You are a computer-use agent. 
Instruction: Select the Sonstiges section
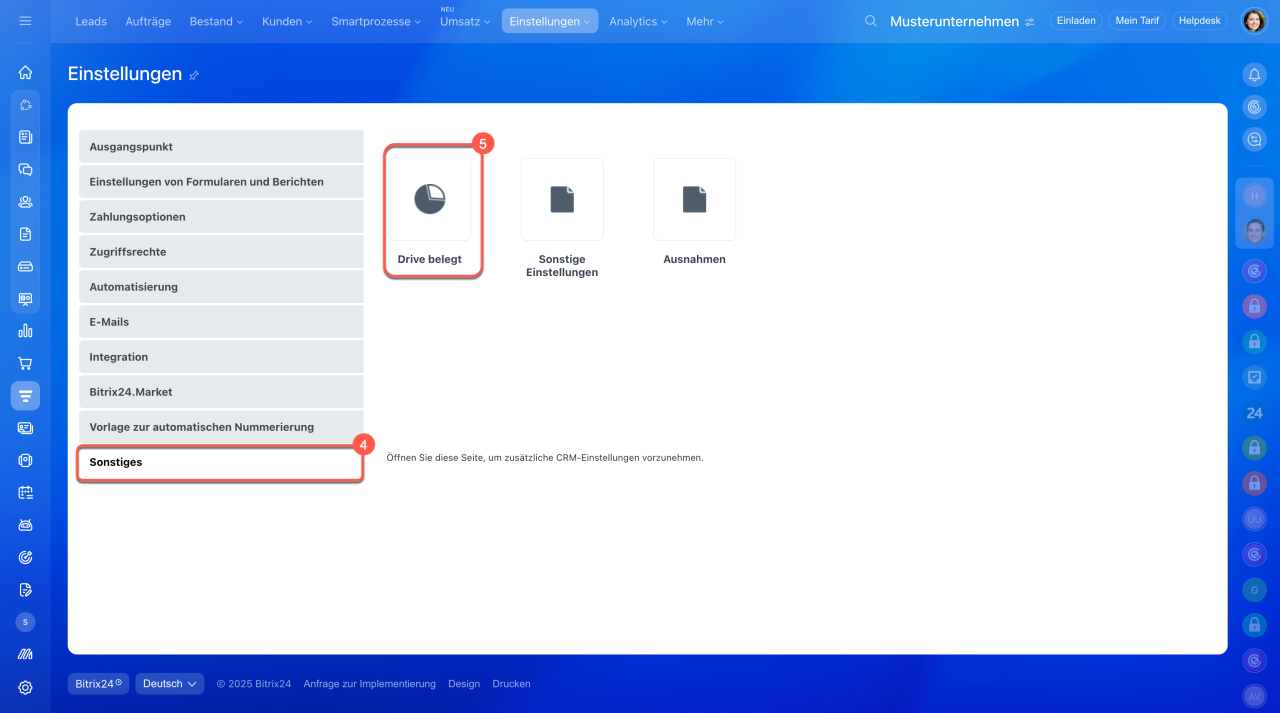[x=221, y=463]
